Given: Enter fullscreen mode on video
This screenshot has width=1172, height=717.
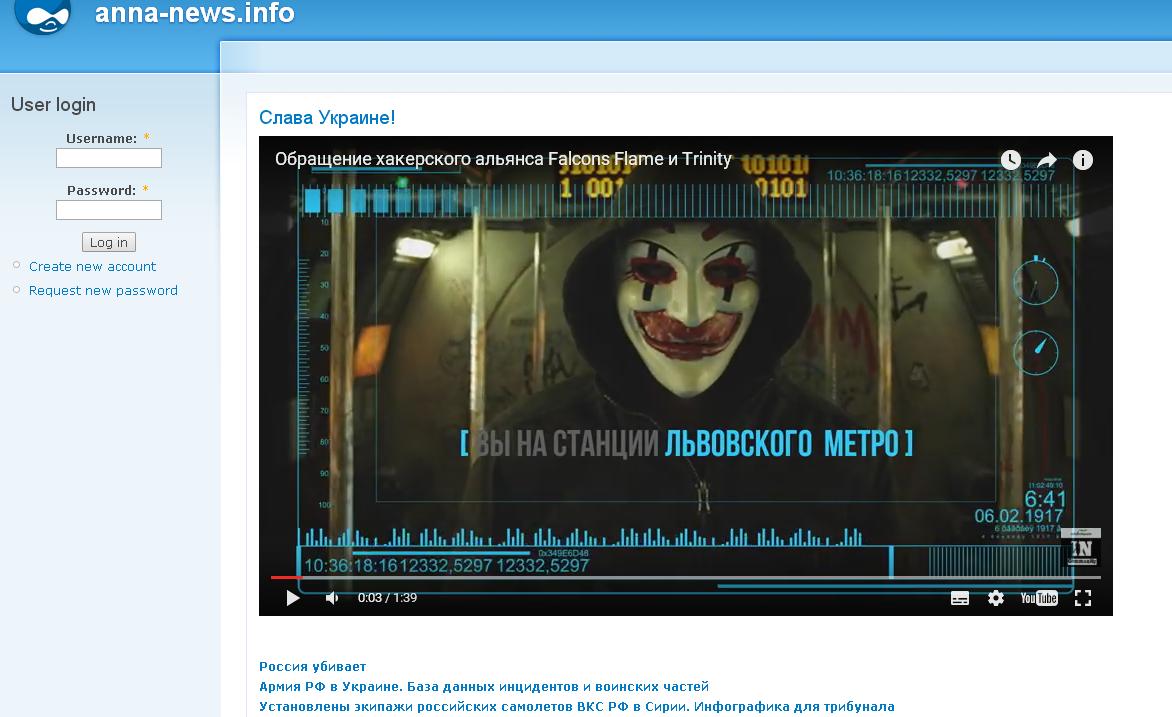Looking at the screenshot, I should coord(1082,598).
